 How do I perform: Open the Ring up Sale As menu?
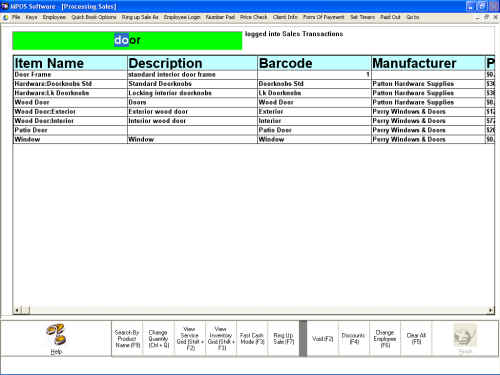[x=140, y=17]
